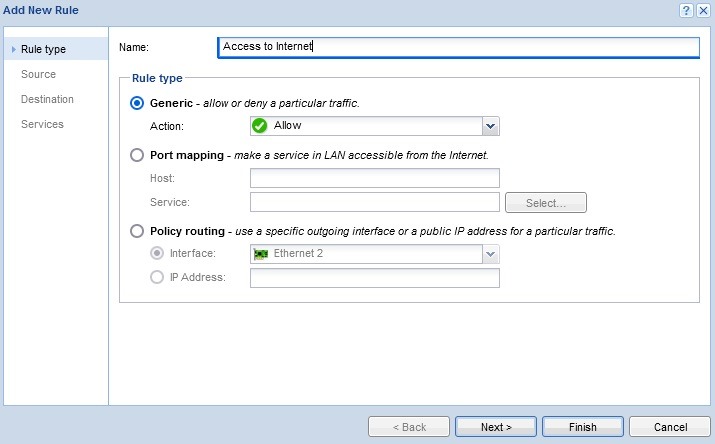Choose the Interface radio option
This screenshot has width=715, height=444.
[157, 254]
